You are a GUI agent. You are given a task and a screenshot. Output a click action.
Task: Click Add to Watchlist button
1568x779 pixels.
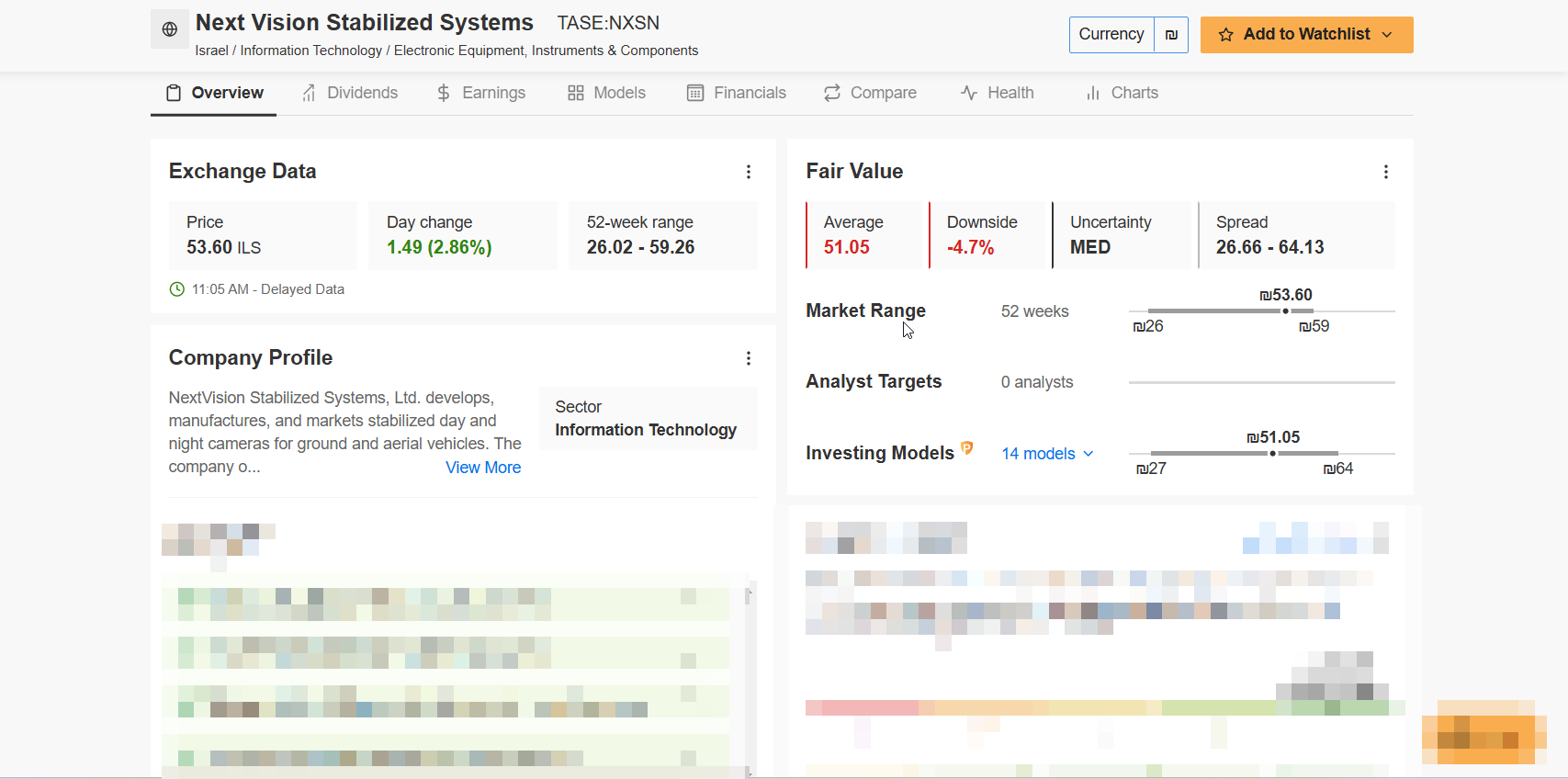coord(1306,35)
